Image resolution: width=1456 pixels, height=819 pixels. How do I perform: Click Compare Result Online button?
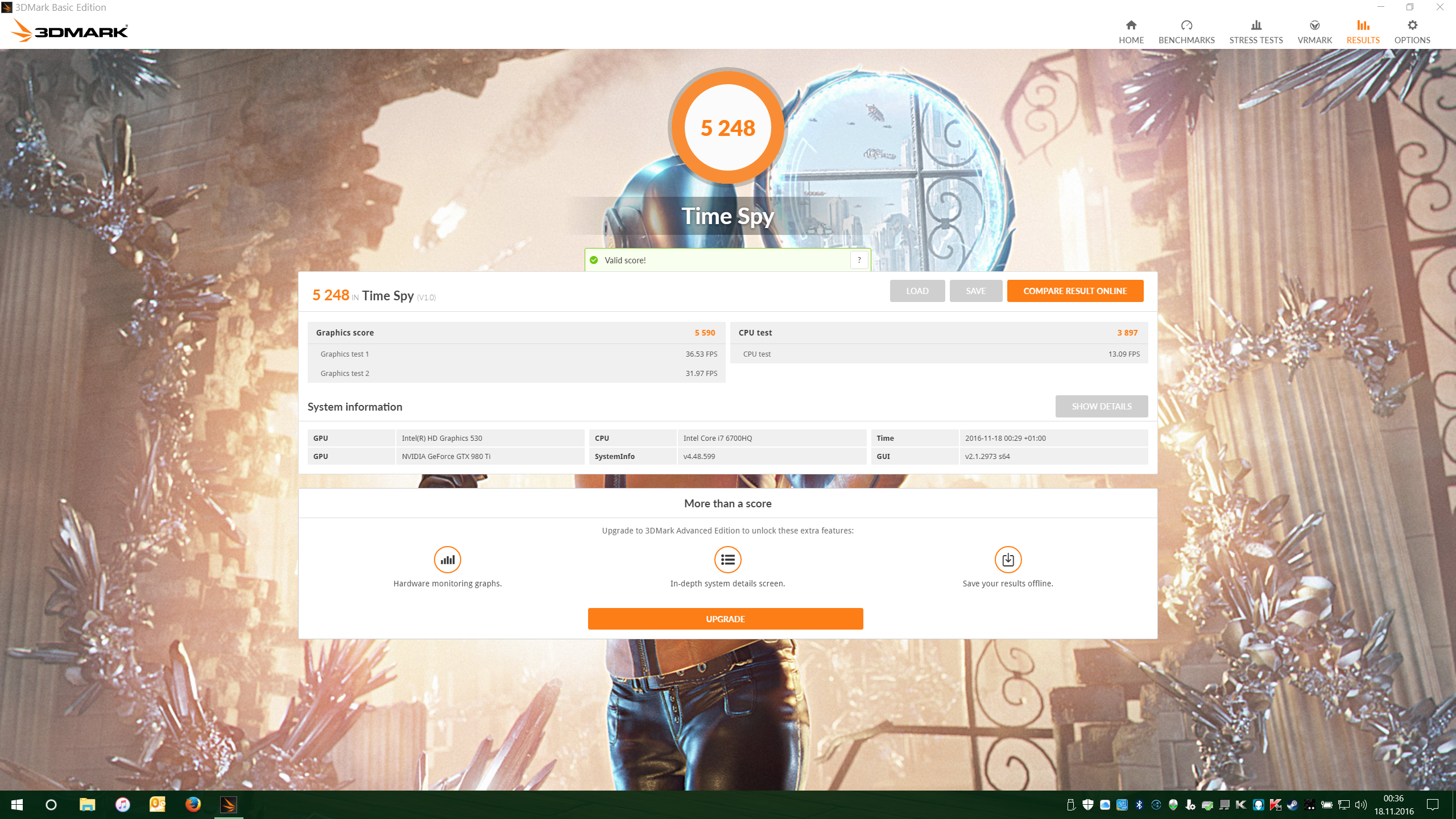(x=1075, y=291)
